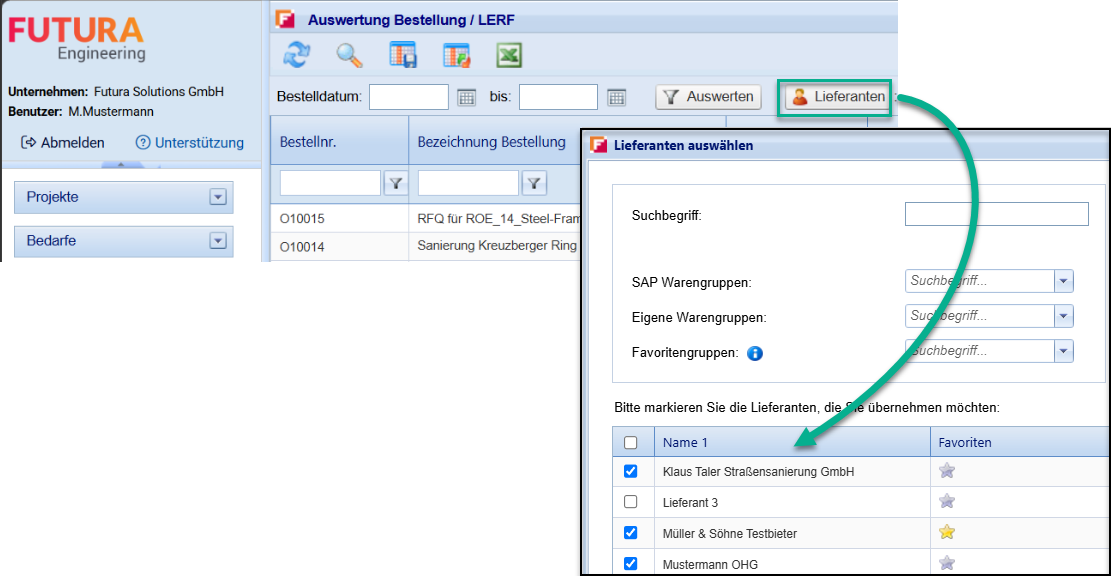Expand the Bedarfe menu arrow
This screenshot has width=1111, height=576.
coord(218,241)
